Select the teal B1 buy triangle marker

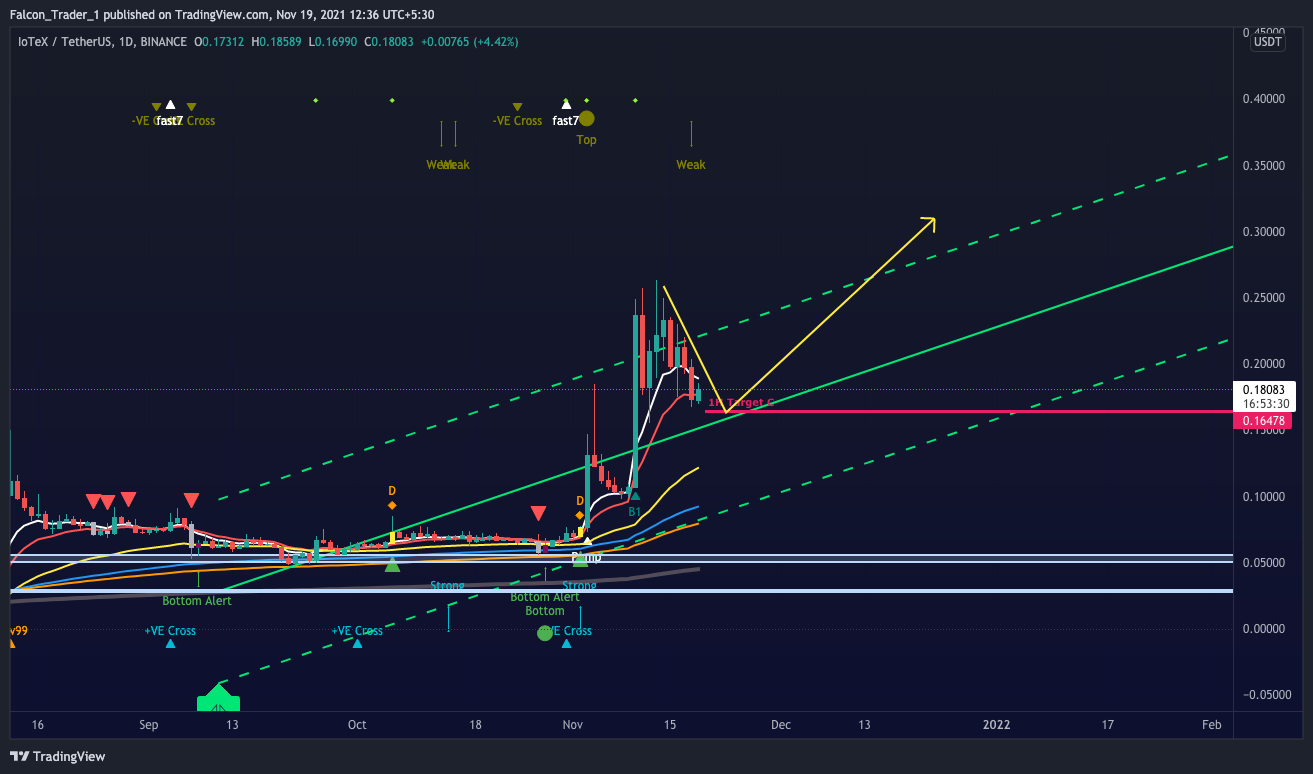pyautogui.click(x=634, y=495)
